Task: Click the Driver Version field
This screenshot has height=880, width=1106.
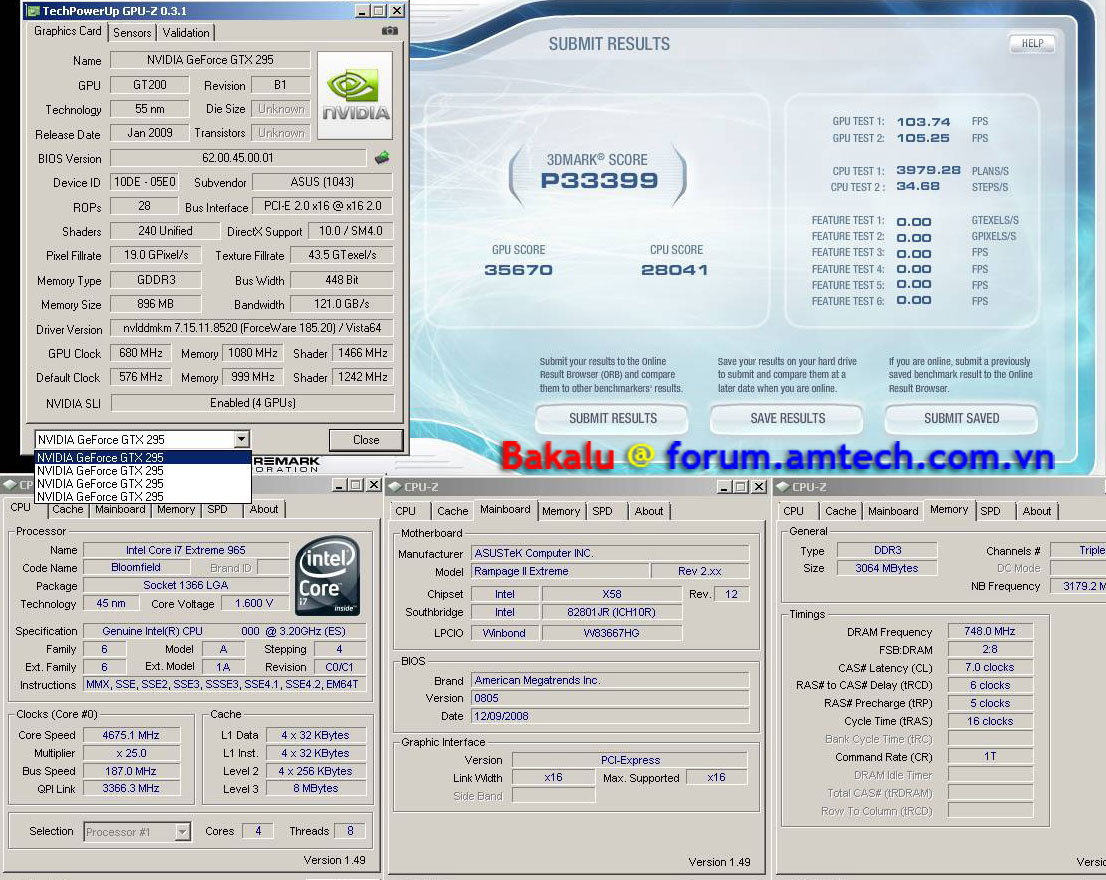Action: click(x=252, y=328)
